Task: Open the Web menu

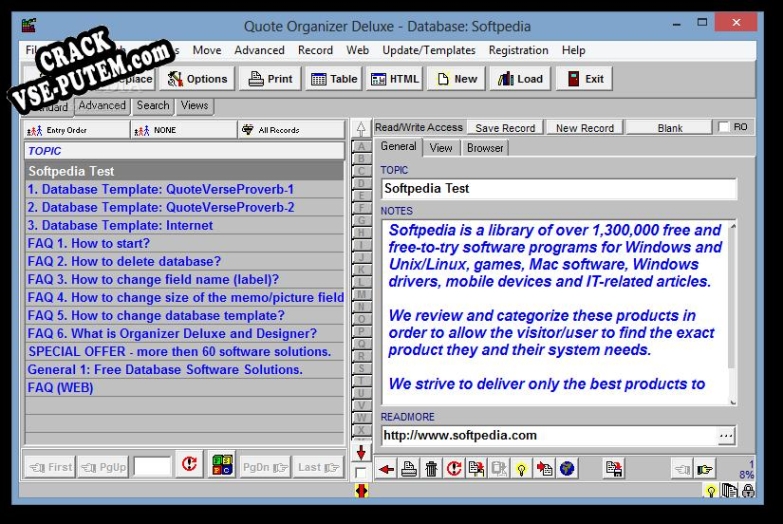Action: click(x=358, y=50)
